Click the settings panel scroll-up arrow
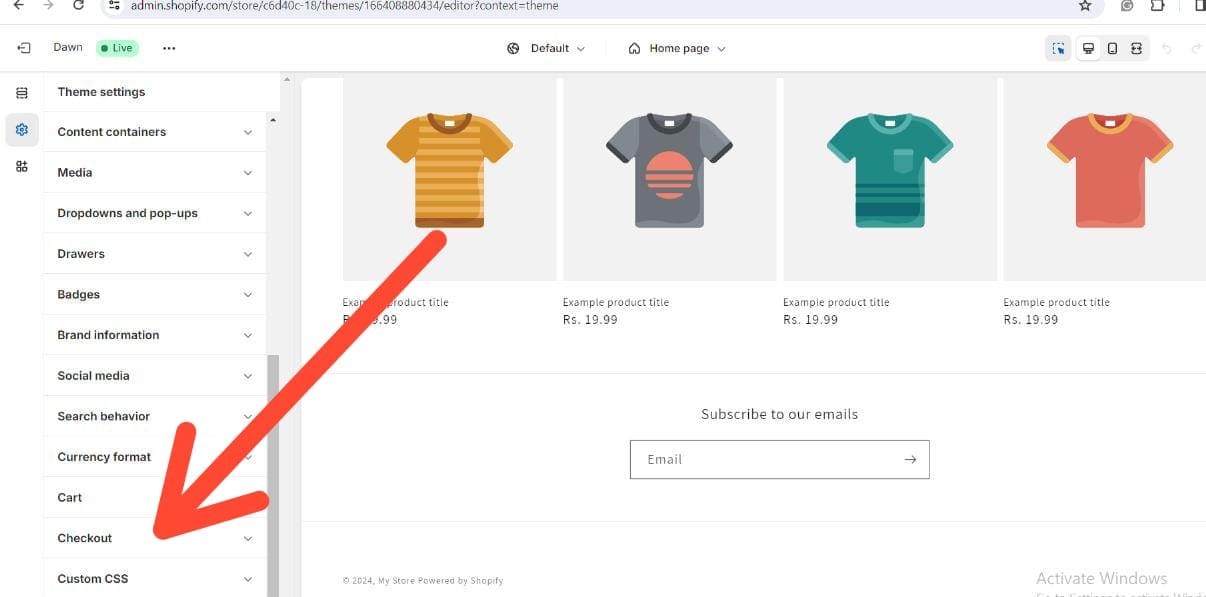The height and width of the screenshot is (597, 1206). point(273,120)
